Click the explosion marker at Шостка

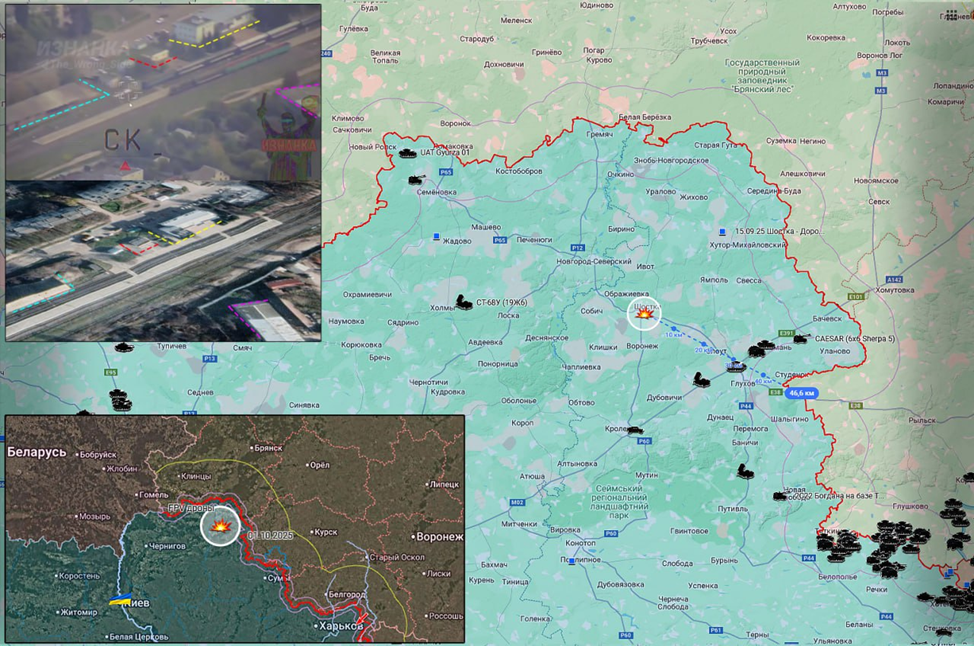point(645,316)
